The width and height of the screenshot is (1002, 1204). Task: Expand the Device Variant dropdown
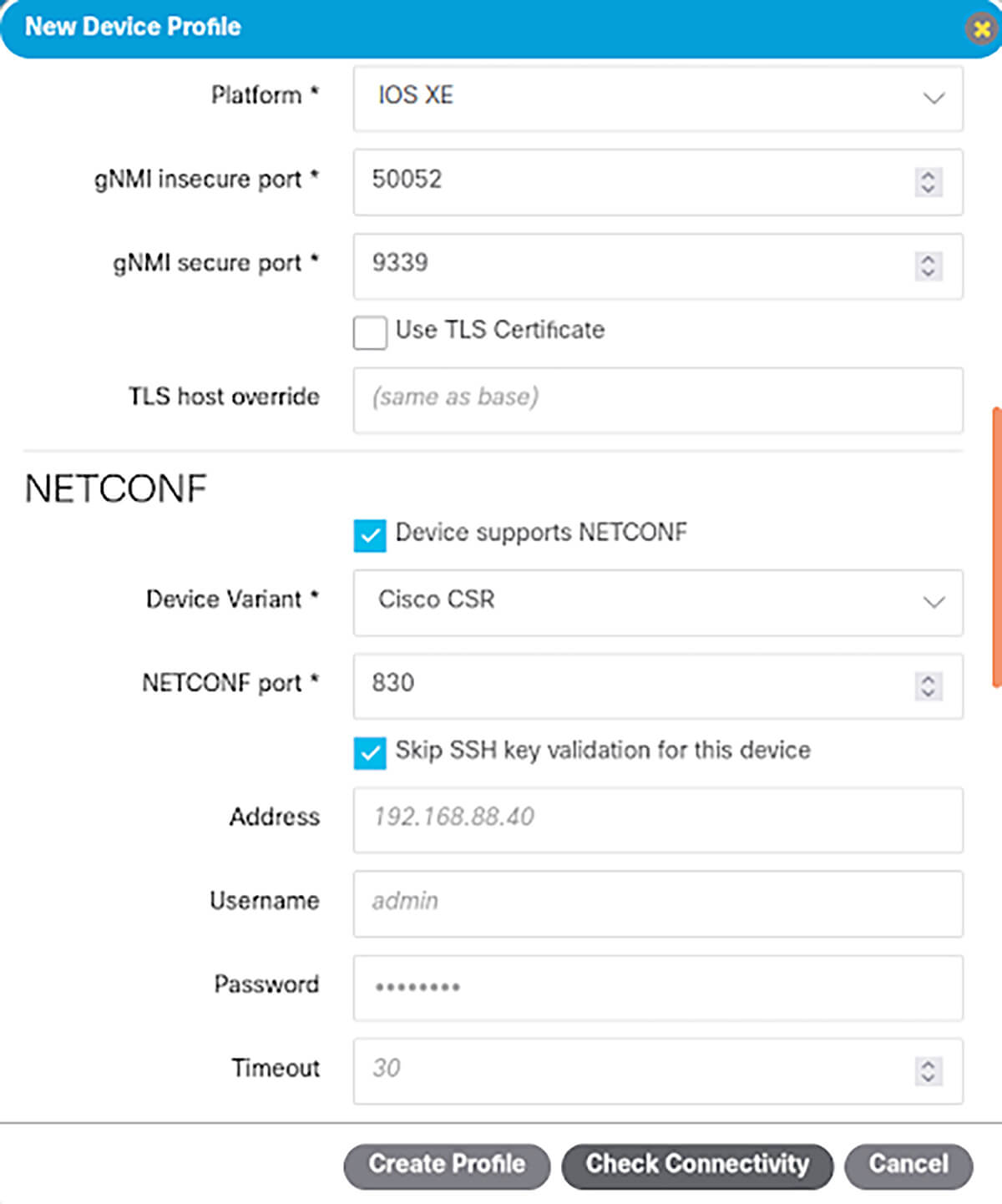pyautogui.click(x=935, y=603)
